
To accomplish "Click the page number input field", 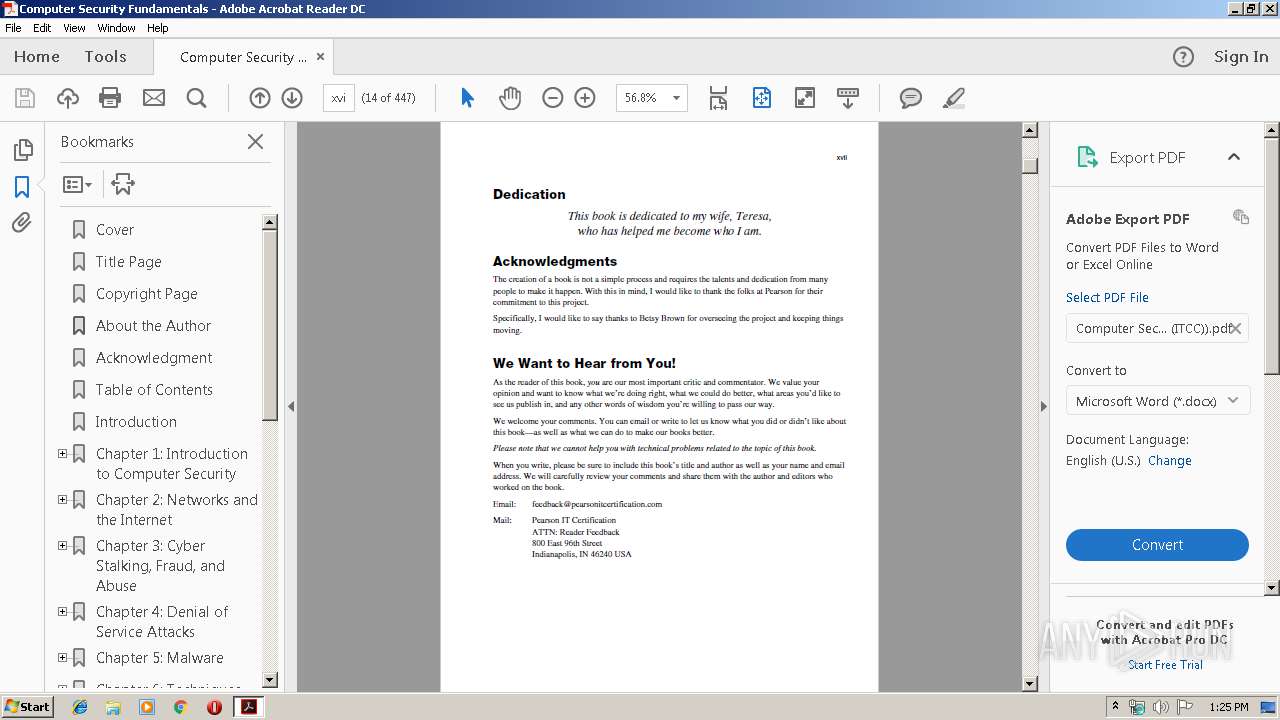I will click(x=339, y=98).
